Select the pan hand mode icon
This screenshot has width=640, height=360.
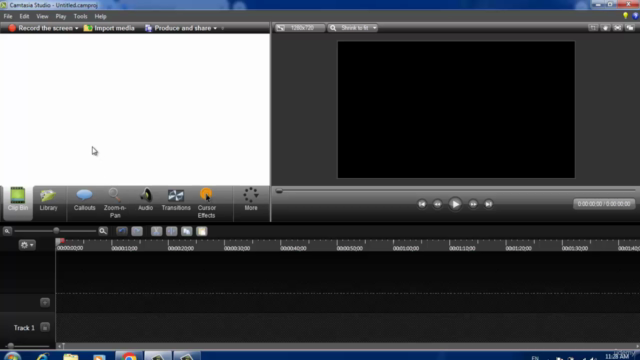[x=605, y=28]
